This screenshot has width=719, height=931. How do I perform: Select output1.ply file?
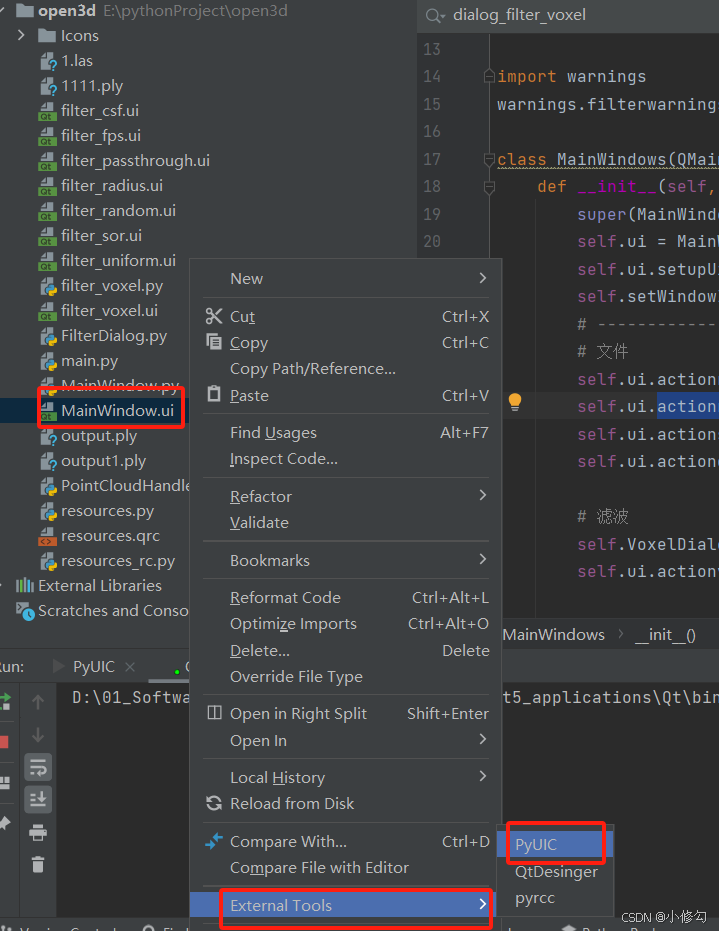[93, 461]
